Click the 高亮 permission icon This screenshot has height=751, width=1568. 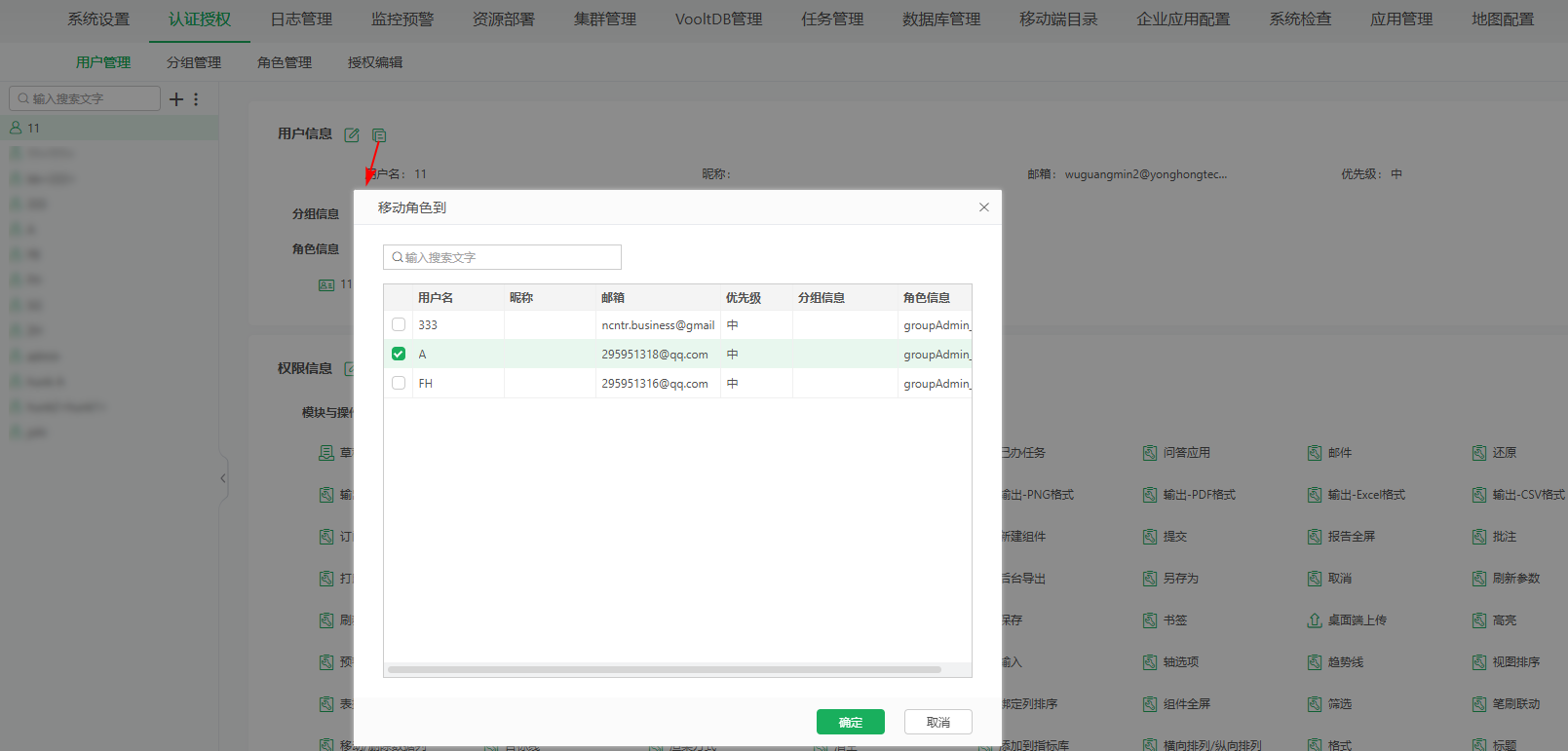(x=1479, y=620)
